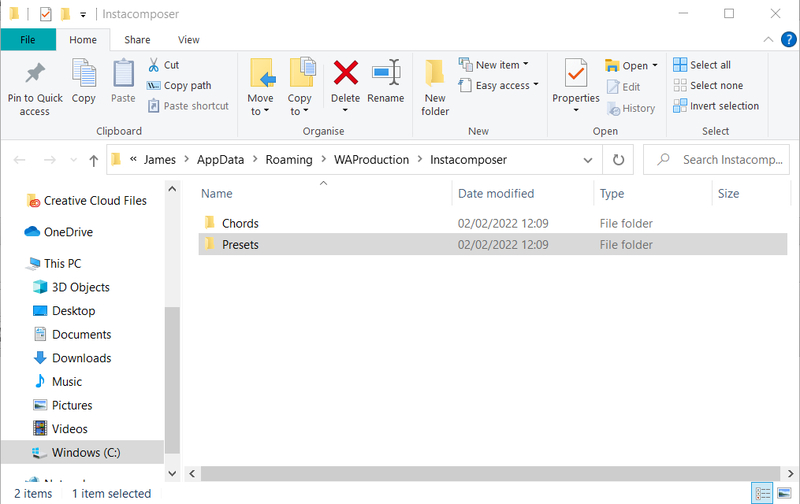The image size is (800, 504).
Task: Click Select none in ribbon
Action: 708,85
